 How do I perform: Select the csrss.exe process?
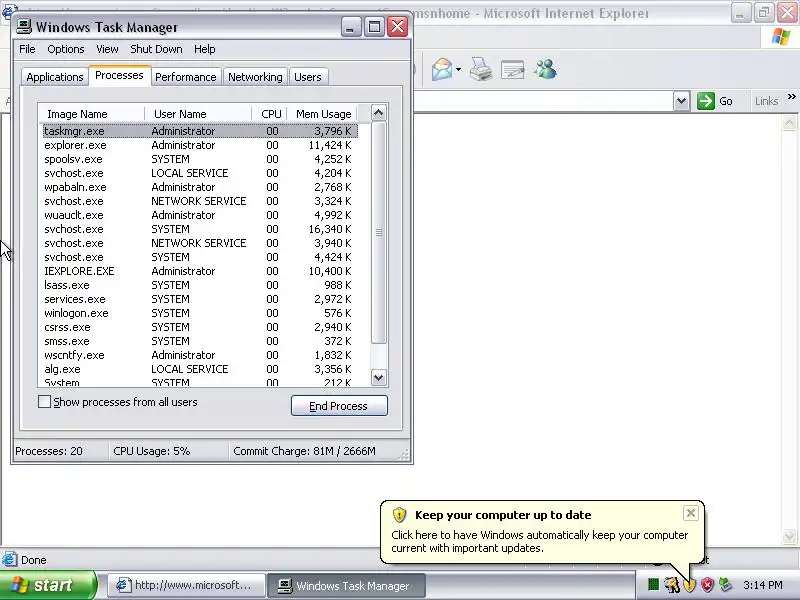tap(201, 327)
